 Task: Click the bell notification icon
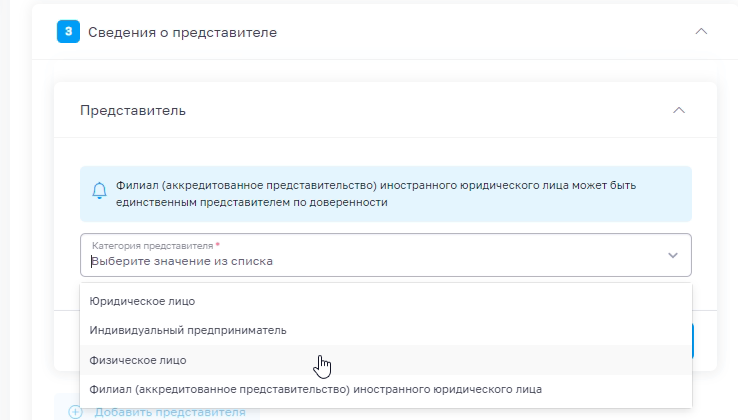(x=99, y=191)
